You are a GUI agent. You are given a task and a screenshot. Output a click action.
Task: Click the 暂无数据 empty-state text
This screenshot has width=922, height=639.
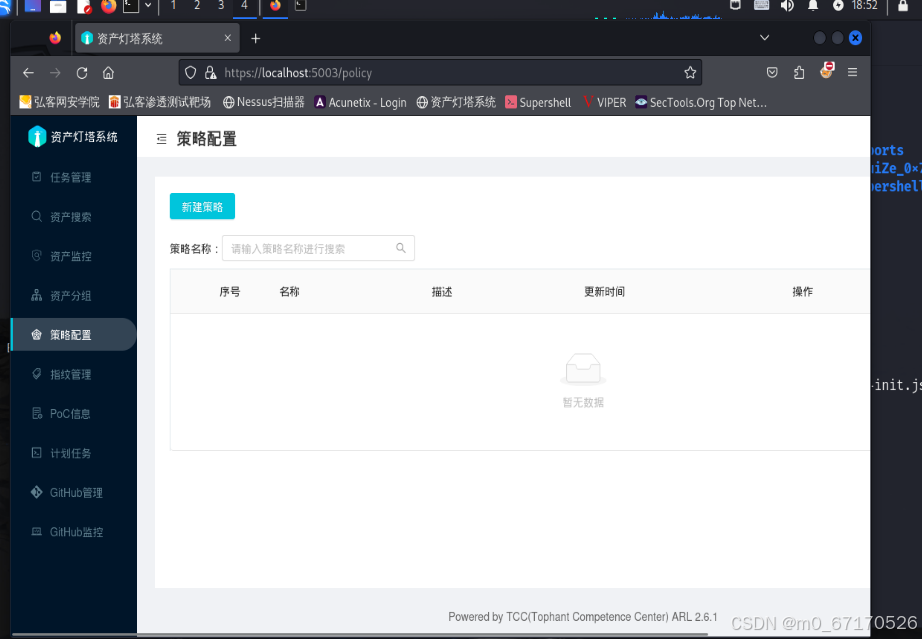pos(583,402)
